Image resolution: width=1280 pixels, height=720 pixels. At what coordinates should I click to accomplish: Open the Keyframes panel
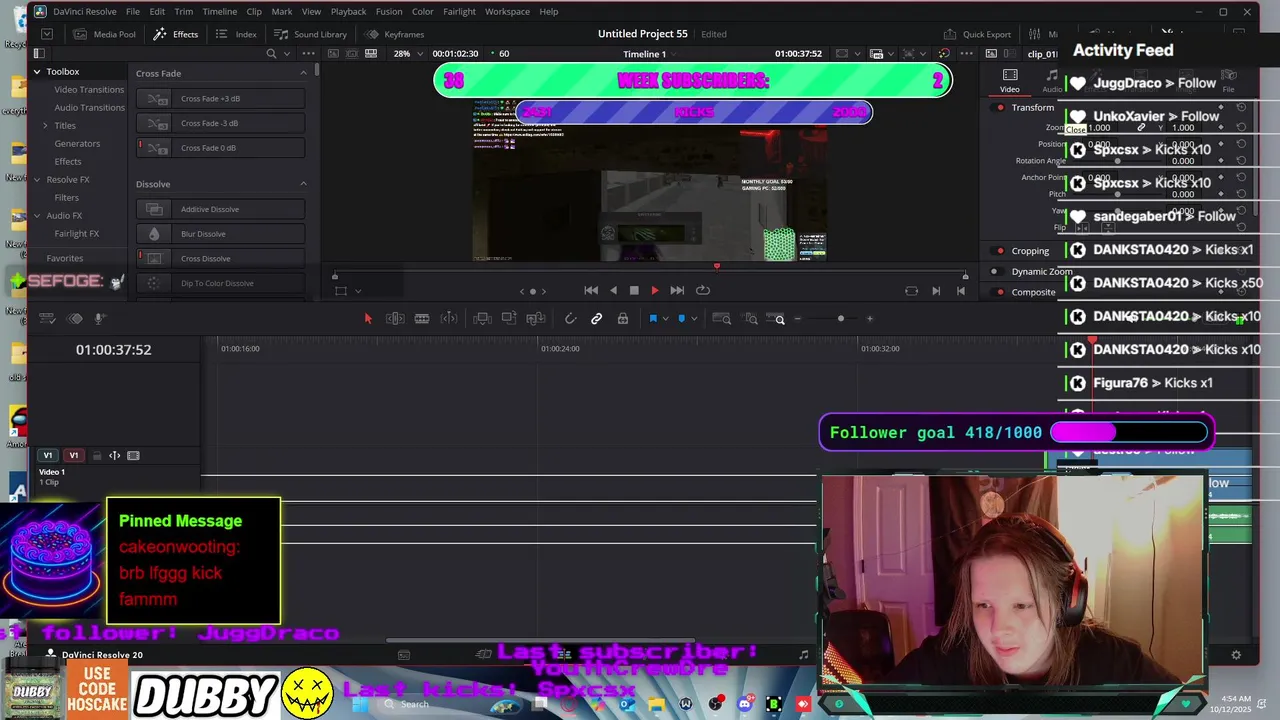coord(395,34)
